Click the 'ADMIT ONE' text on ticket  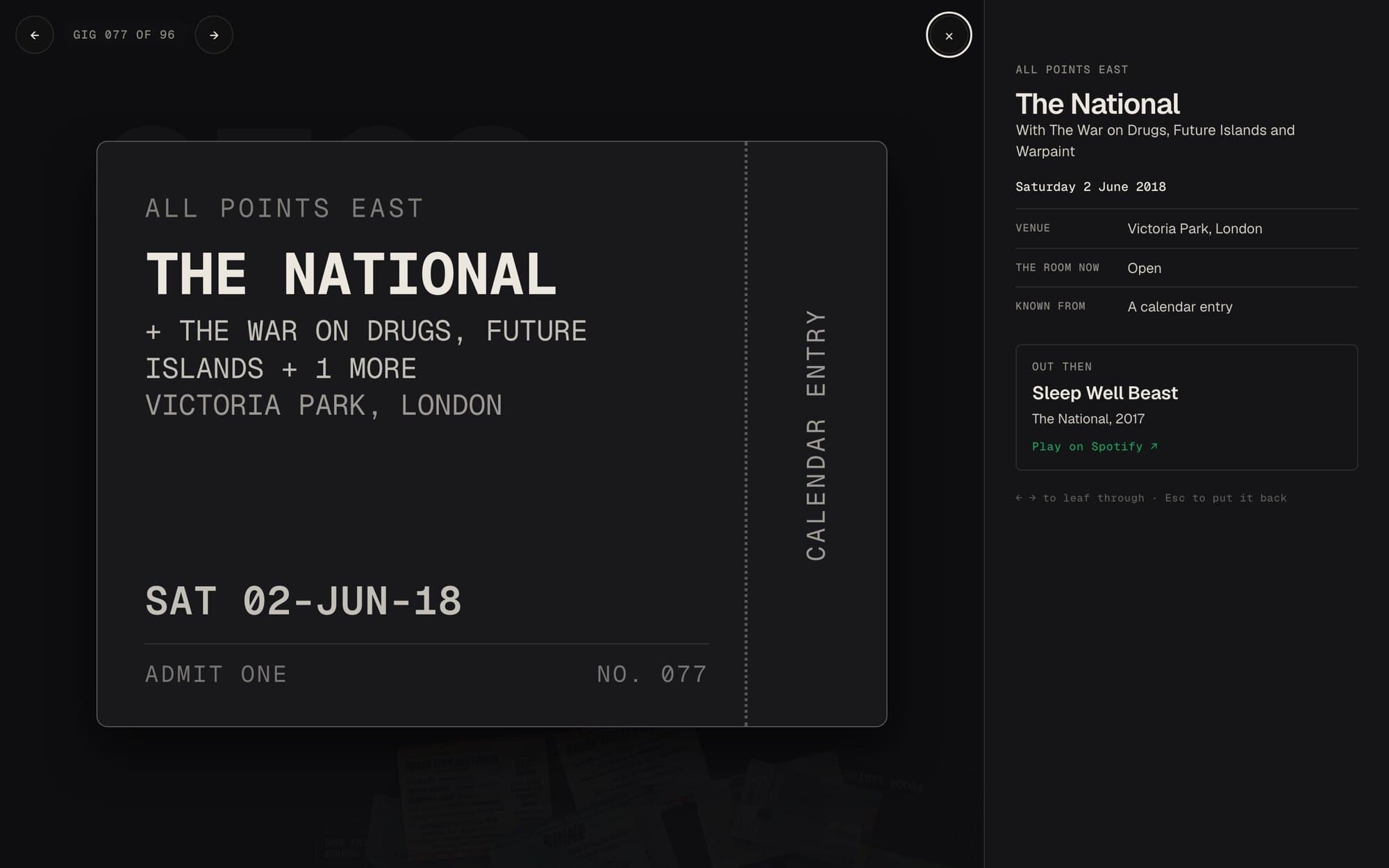pyautogui.click(x=216, y=674)
